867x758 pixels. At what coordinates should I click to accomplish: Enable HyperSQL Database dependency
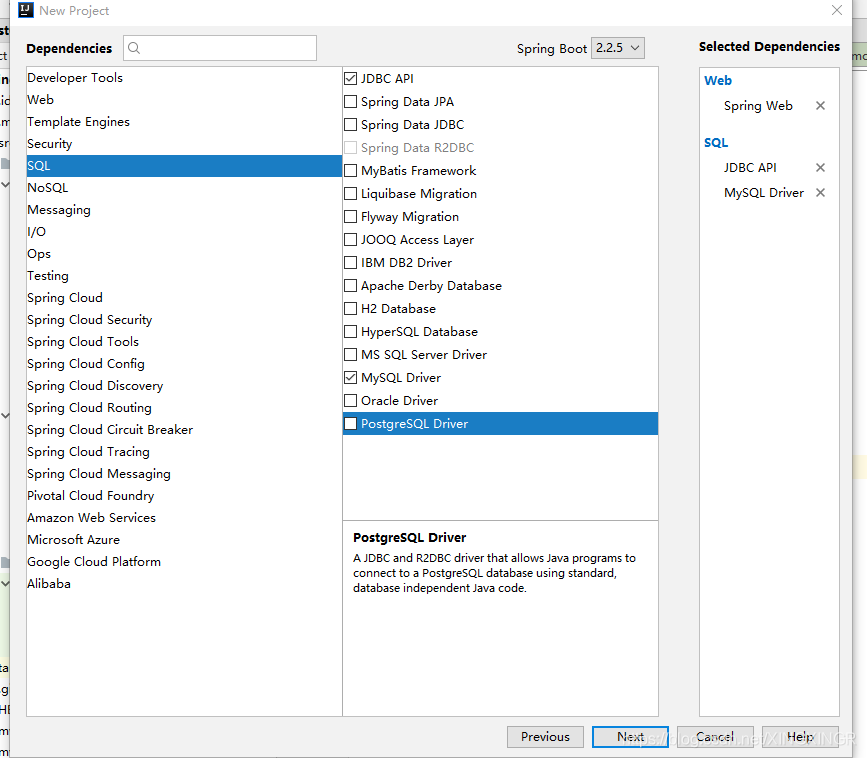351,332
